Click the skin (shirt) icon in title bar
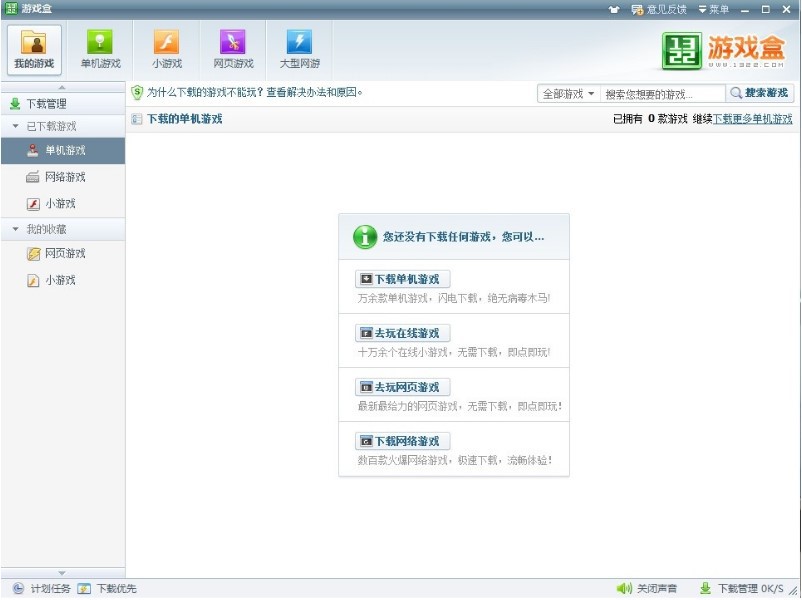 pos(614,9)
